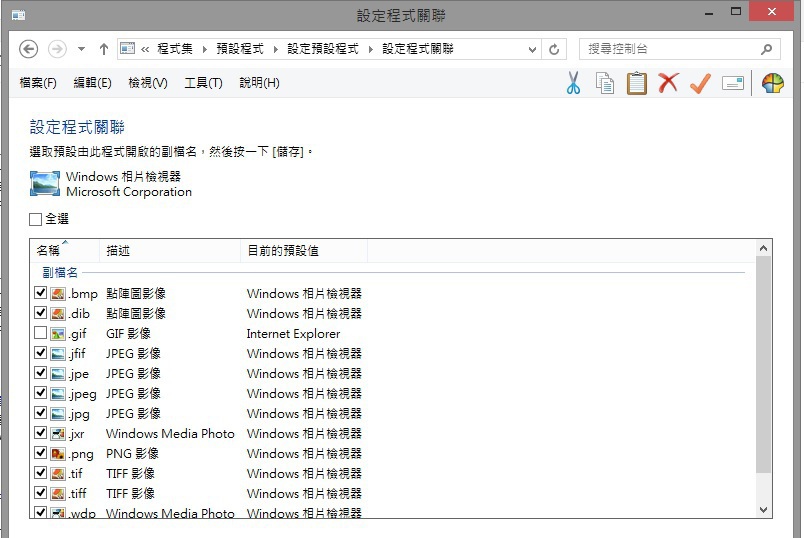
Task: Click the .png file type icon
Action: pyautogui.click(x=58, y=454)
